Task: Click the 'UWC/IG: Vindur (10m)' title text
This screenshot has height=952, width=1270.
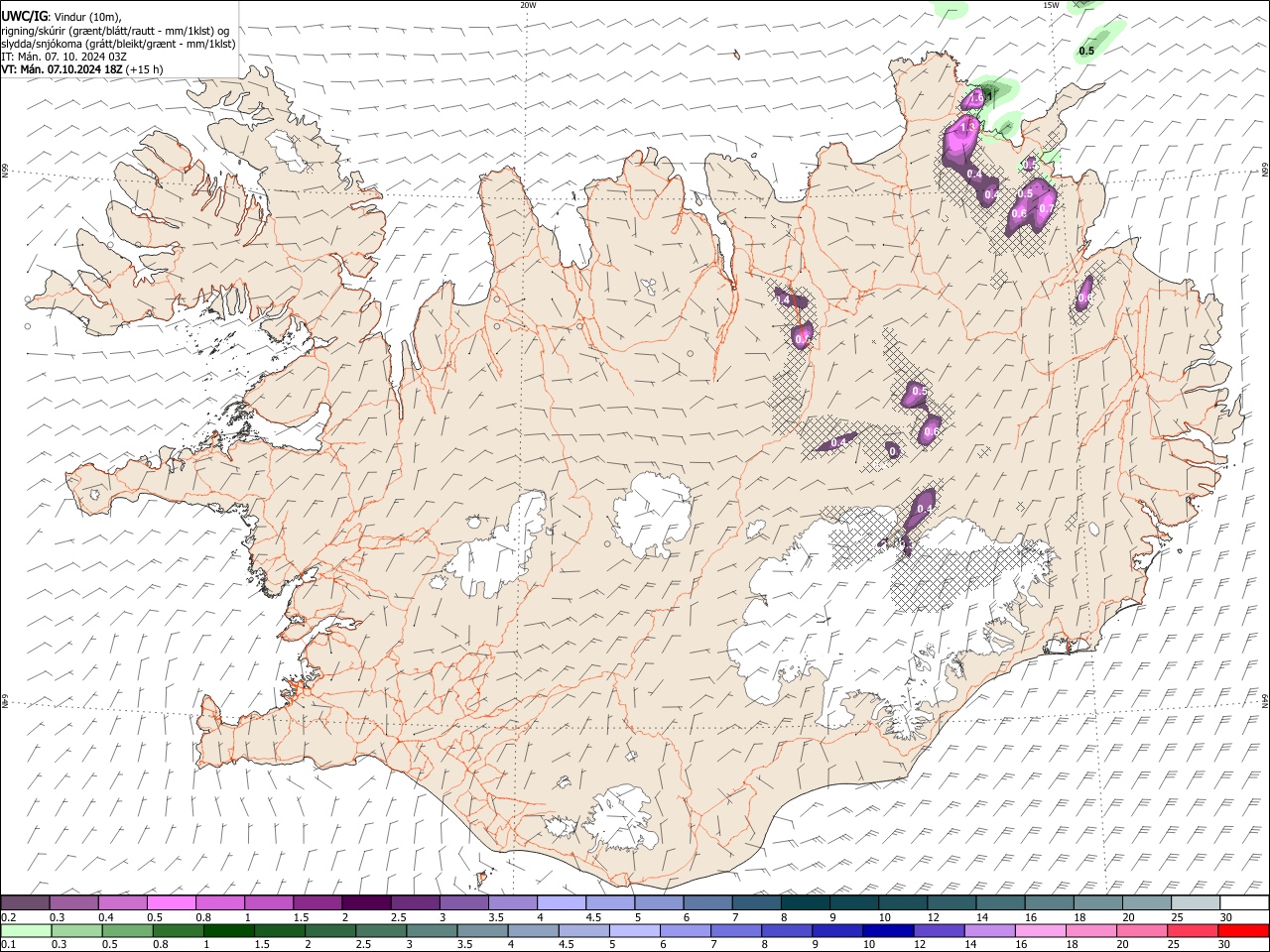Action: point(62,16)
